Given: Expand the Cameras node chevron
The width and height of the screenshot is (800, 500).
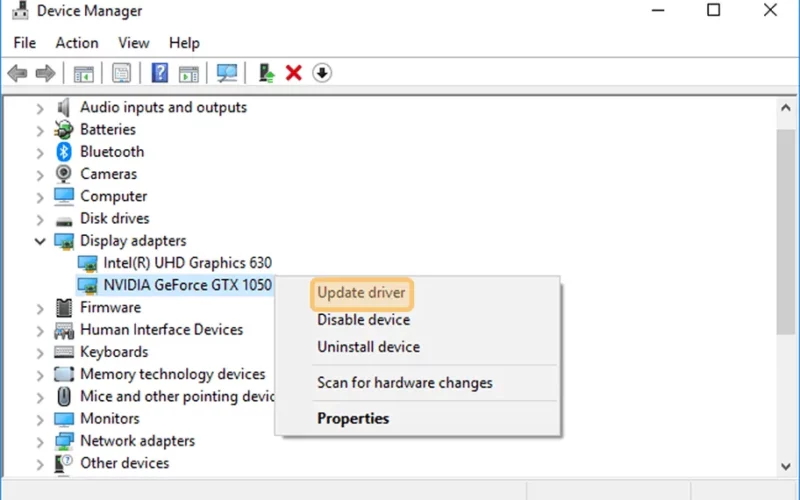Looking at the screenshot, I should (40, 175).
